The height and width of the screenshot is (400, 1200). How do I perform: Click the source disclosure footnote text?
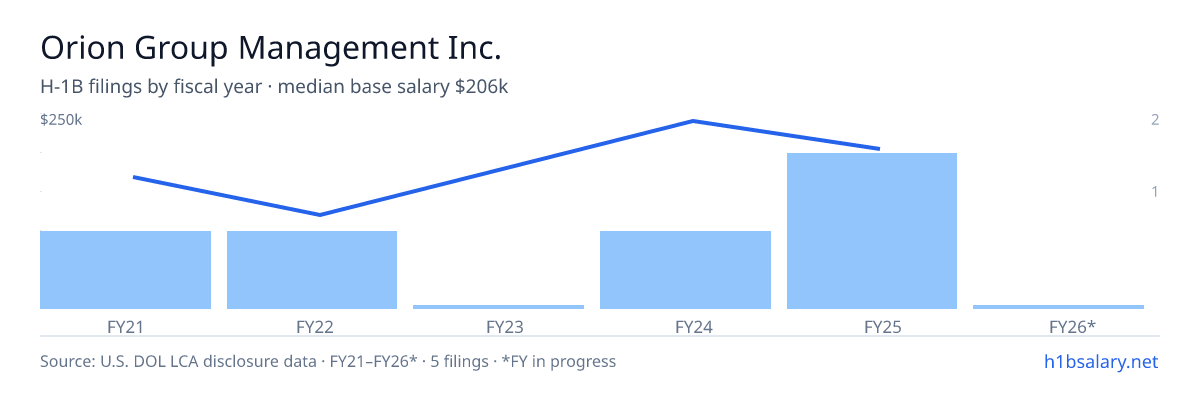tap(328, 361)
